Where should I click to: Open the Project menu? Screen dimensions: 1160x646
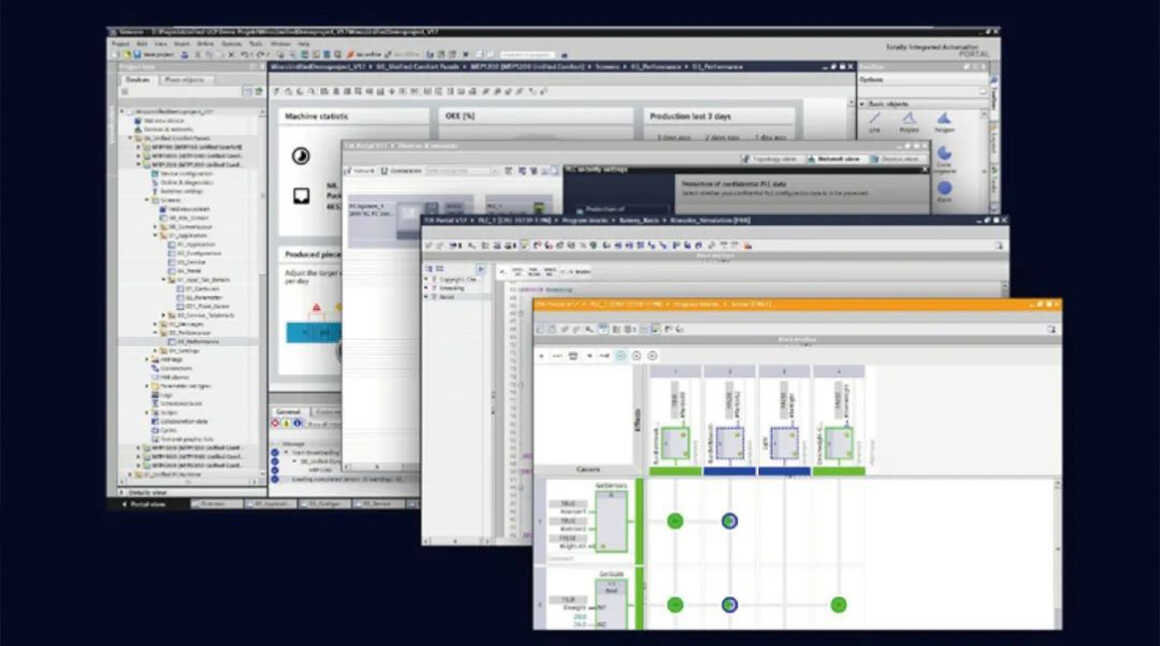coord(120,44)
